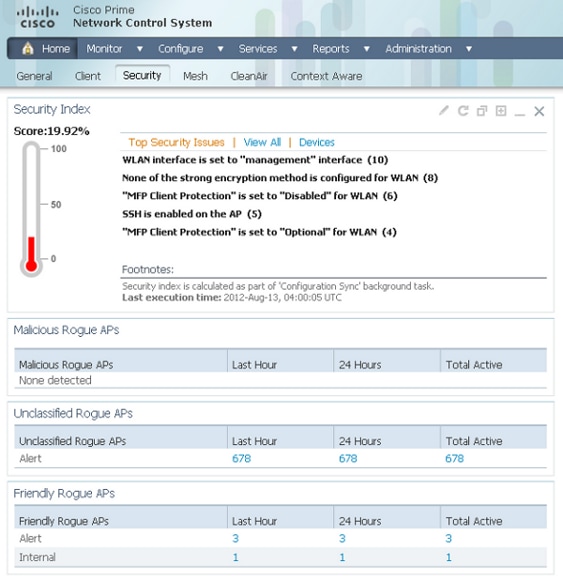The width and height of the screenshot is (563, 580).
Task: Maximize the Security Index dashlet with the plus icon
Action: [x=501, y=111]
